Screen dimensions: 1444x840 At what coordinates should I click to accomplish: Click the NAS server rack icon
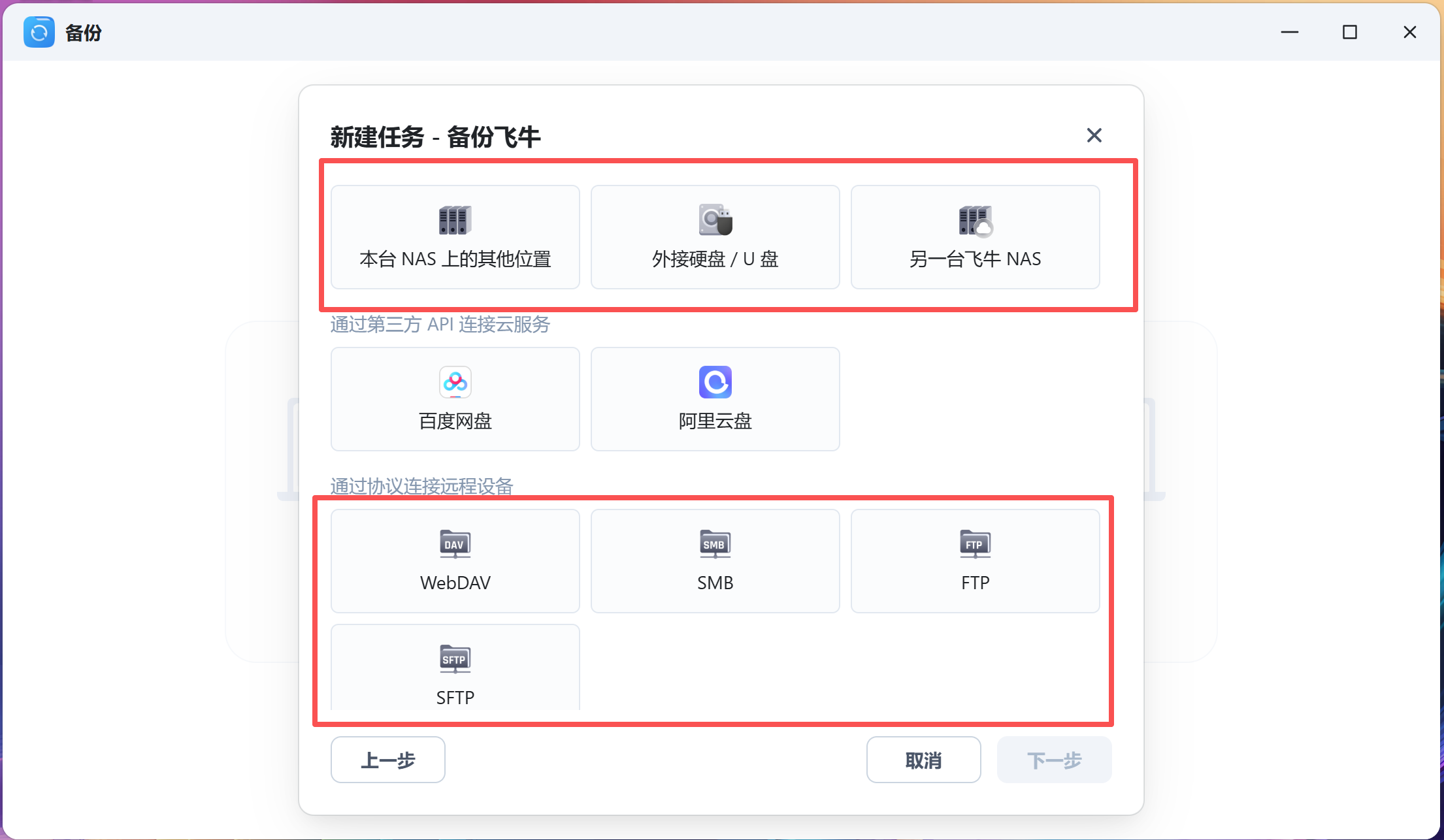[x=455, y=220]
